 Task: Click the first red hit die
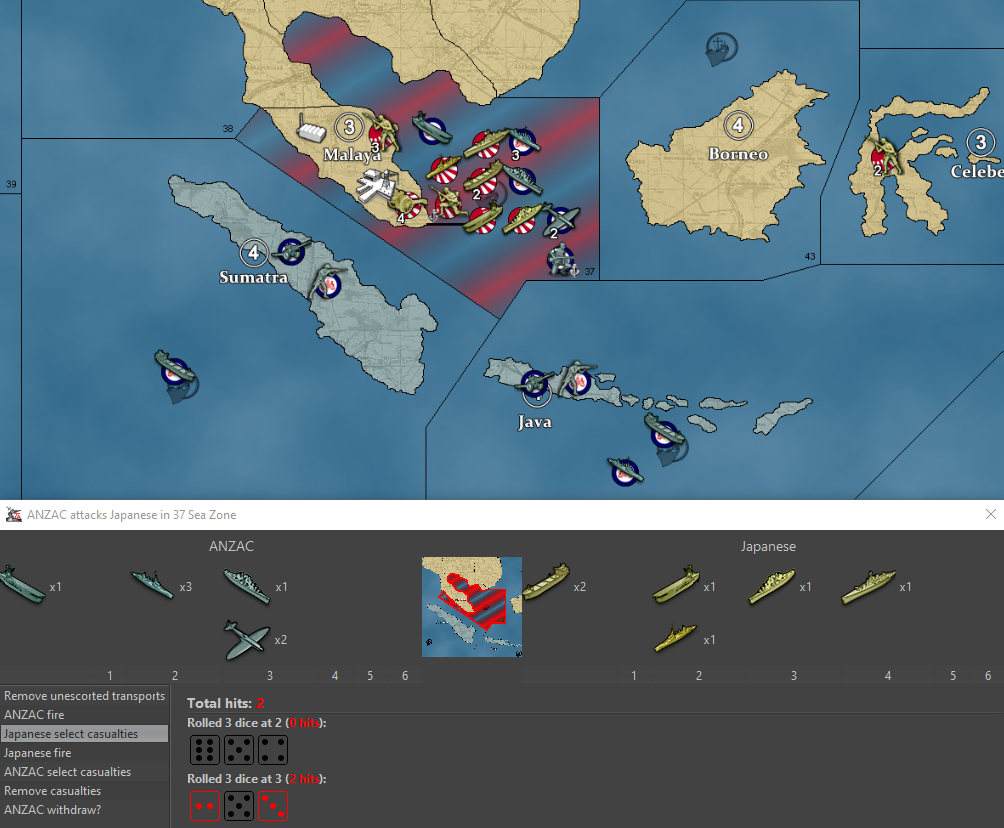click(x=204, y=806)
